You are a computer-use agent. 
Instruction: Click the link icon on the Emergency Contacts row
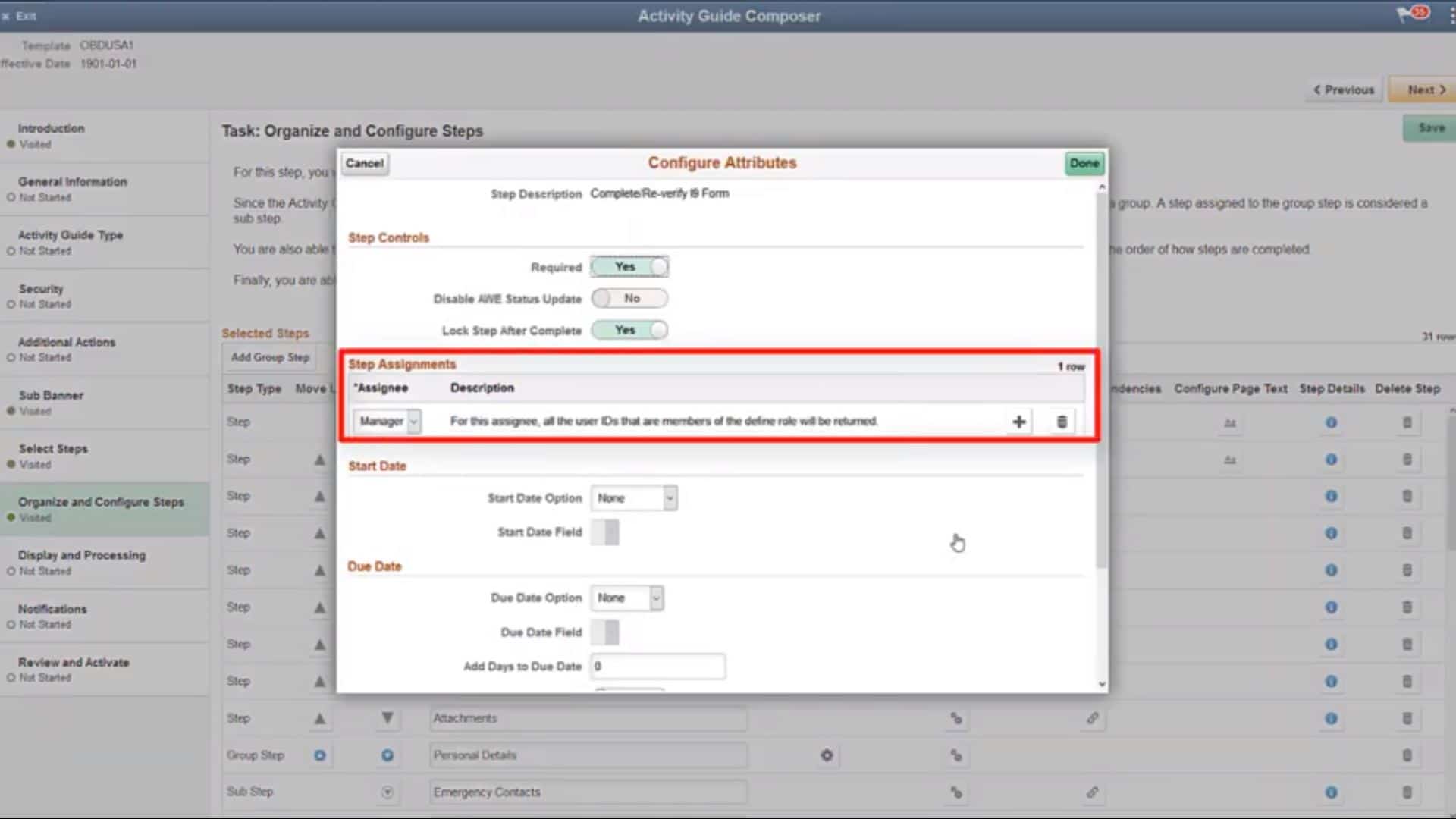pos(1093,792)
